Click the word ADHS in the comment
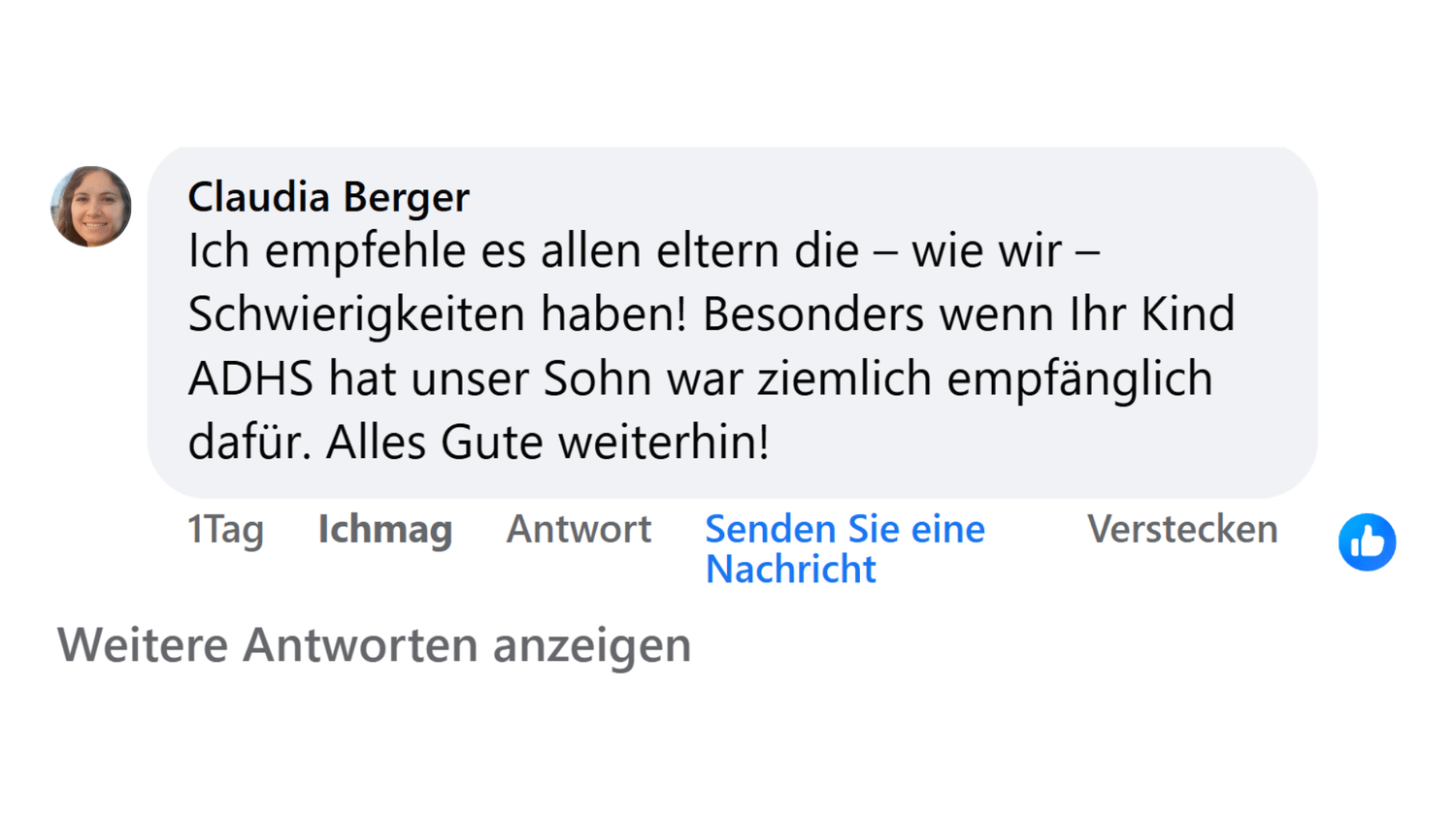 pyautogui.click(x=250, y=378)
